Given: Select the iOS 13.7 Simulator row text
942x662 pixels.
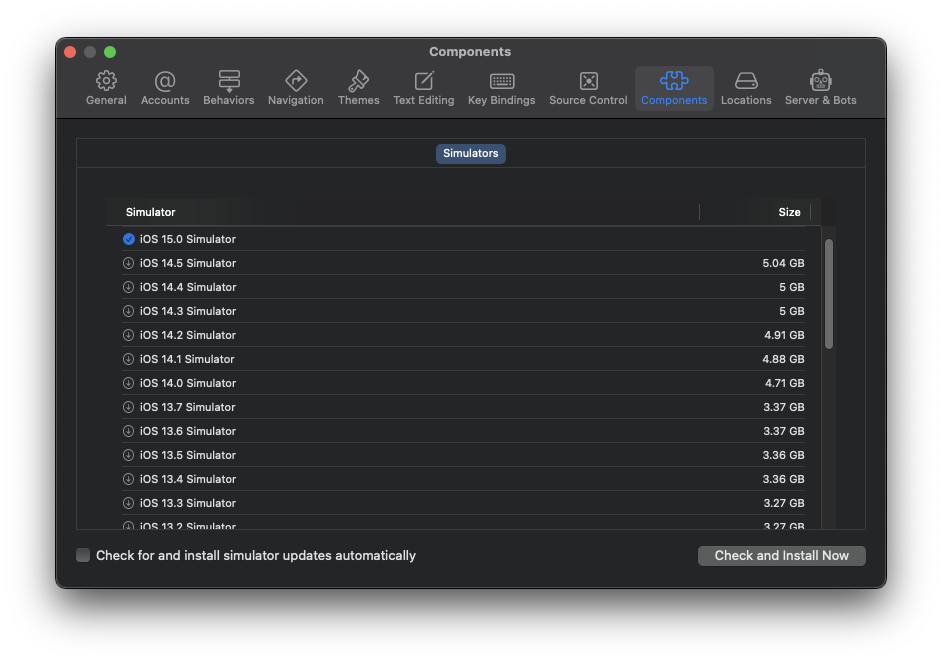Looking at the screenshot, I should [x=187, y=407].
